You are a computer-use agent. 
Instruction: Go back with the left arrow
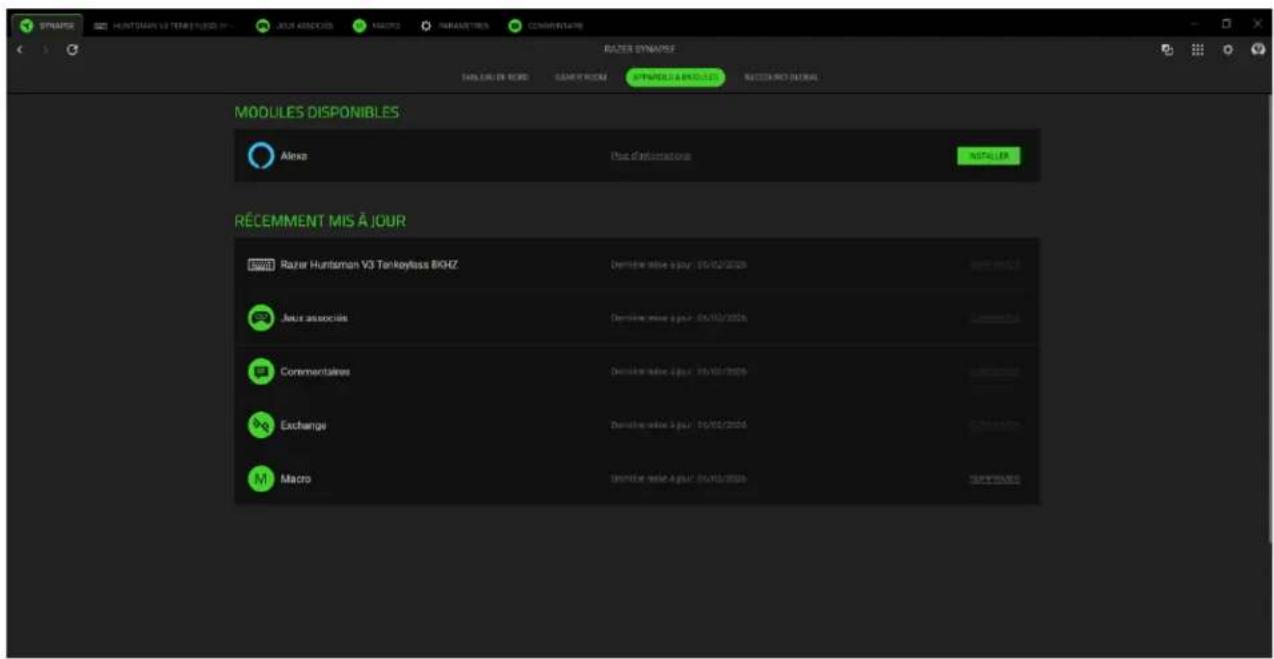pos(21,49)
